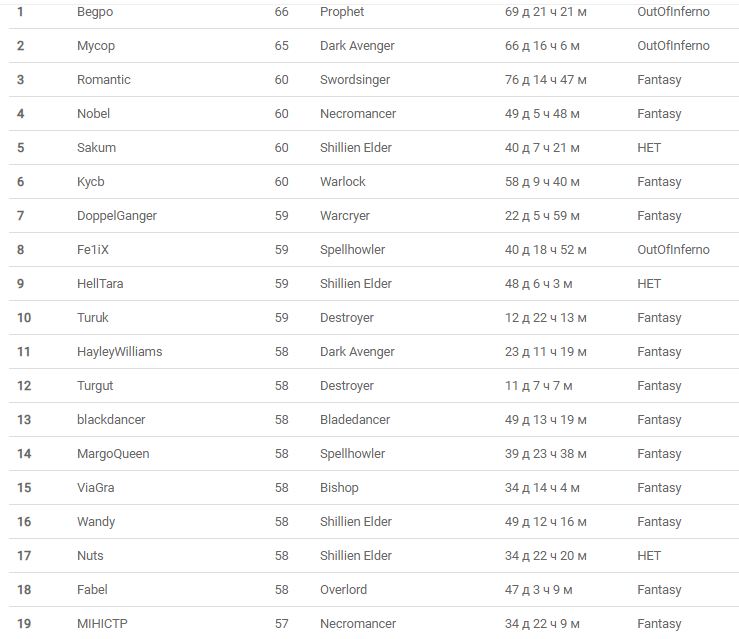
Task: Select the Wandy player name
Action: [96, 522]
